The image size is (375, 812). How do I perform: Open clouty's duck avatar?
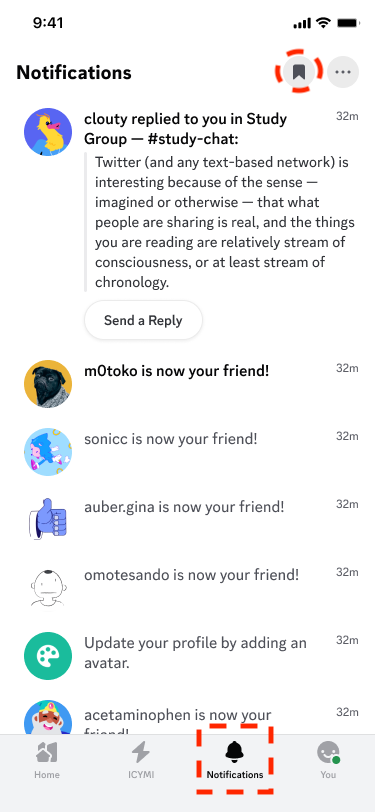tap(48, 132)
